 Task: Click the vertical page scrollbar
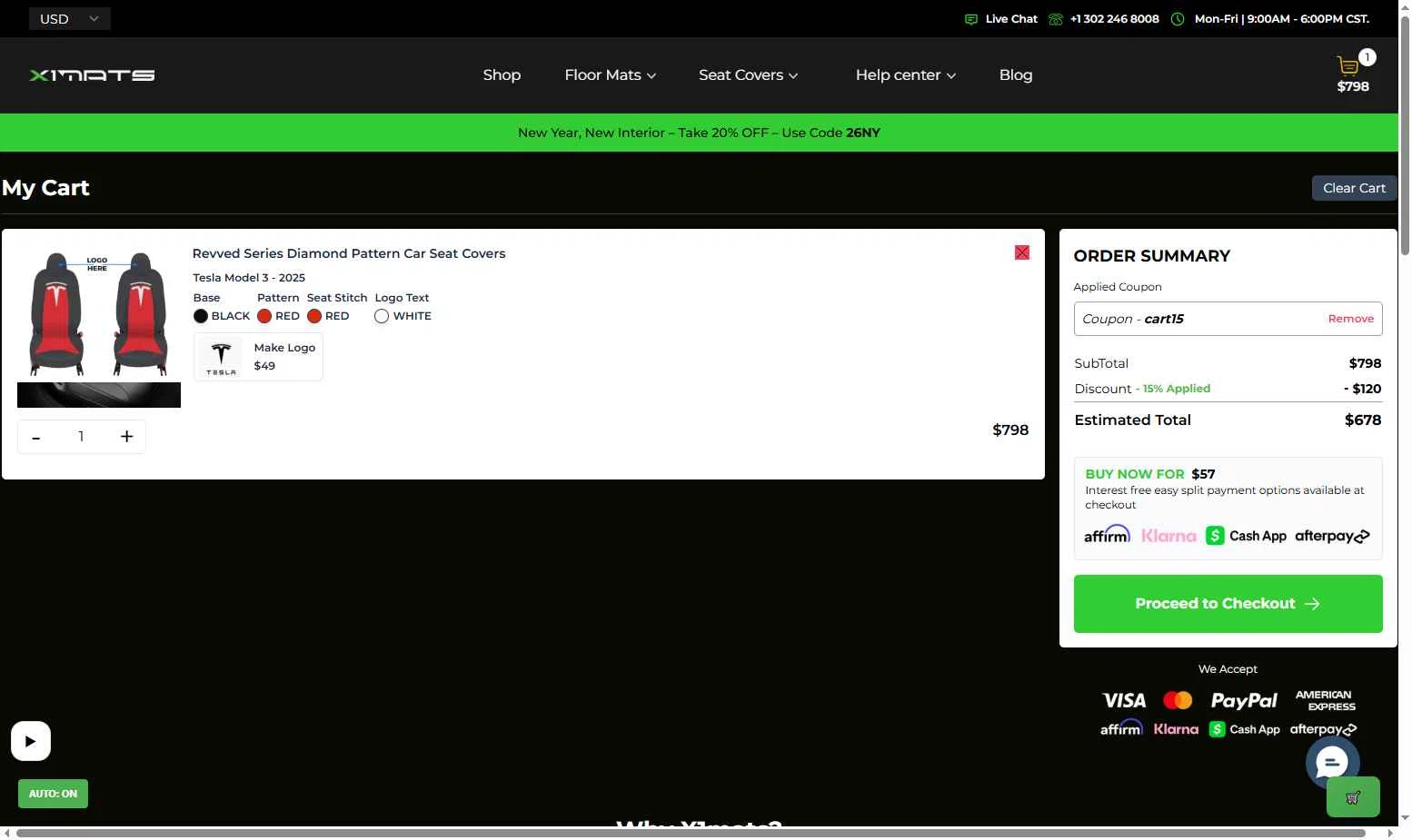(x=1405, y=136)
